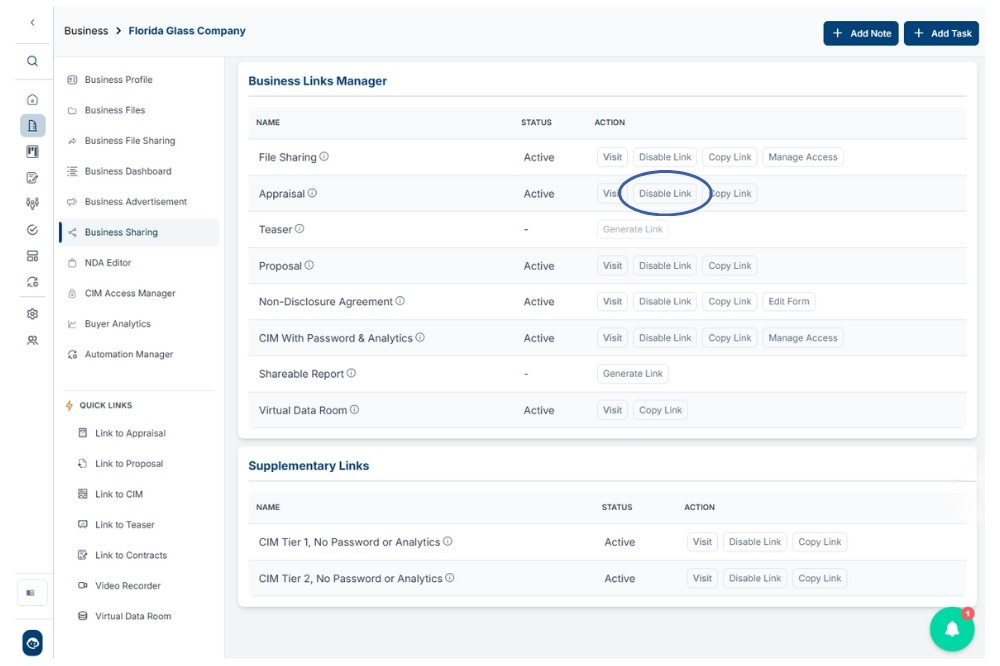1000x666 pixels.
Task: Click Disable Link for CIM Tier 1
Action: (754, 542)
